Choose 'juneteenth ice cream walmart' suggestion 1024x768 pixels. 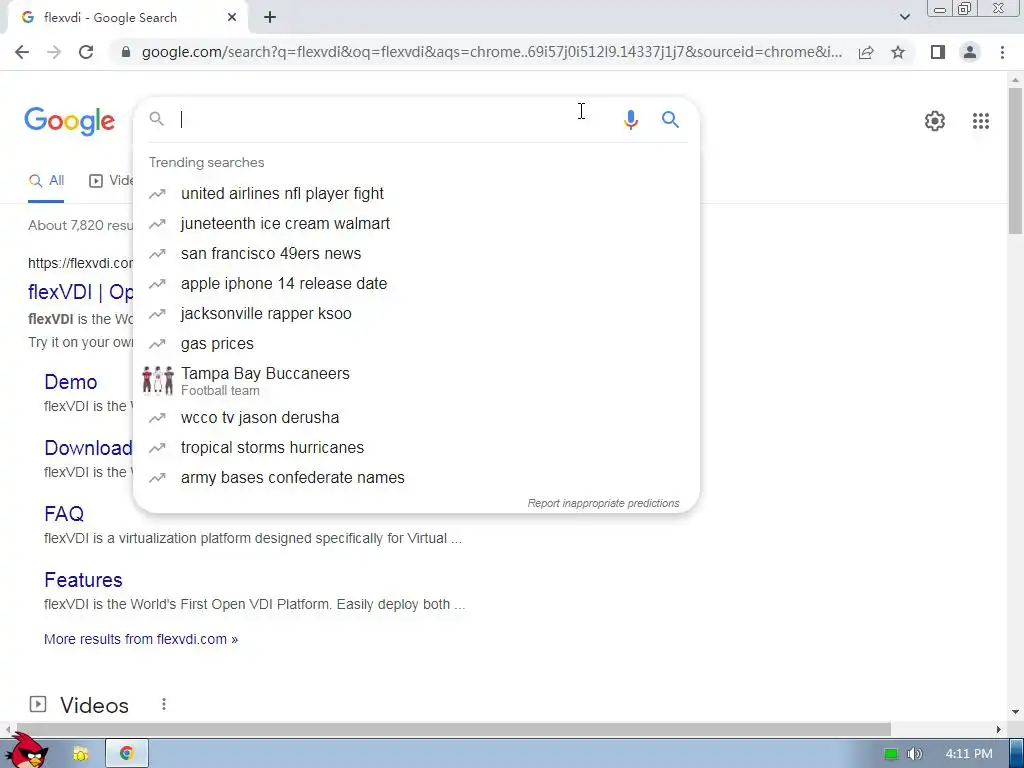[x=416, y=223]
